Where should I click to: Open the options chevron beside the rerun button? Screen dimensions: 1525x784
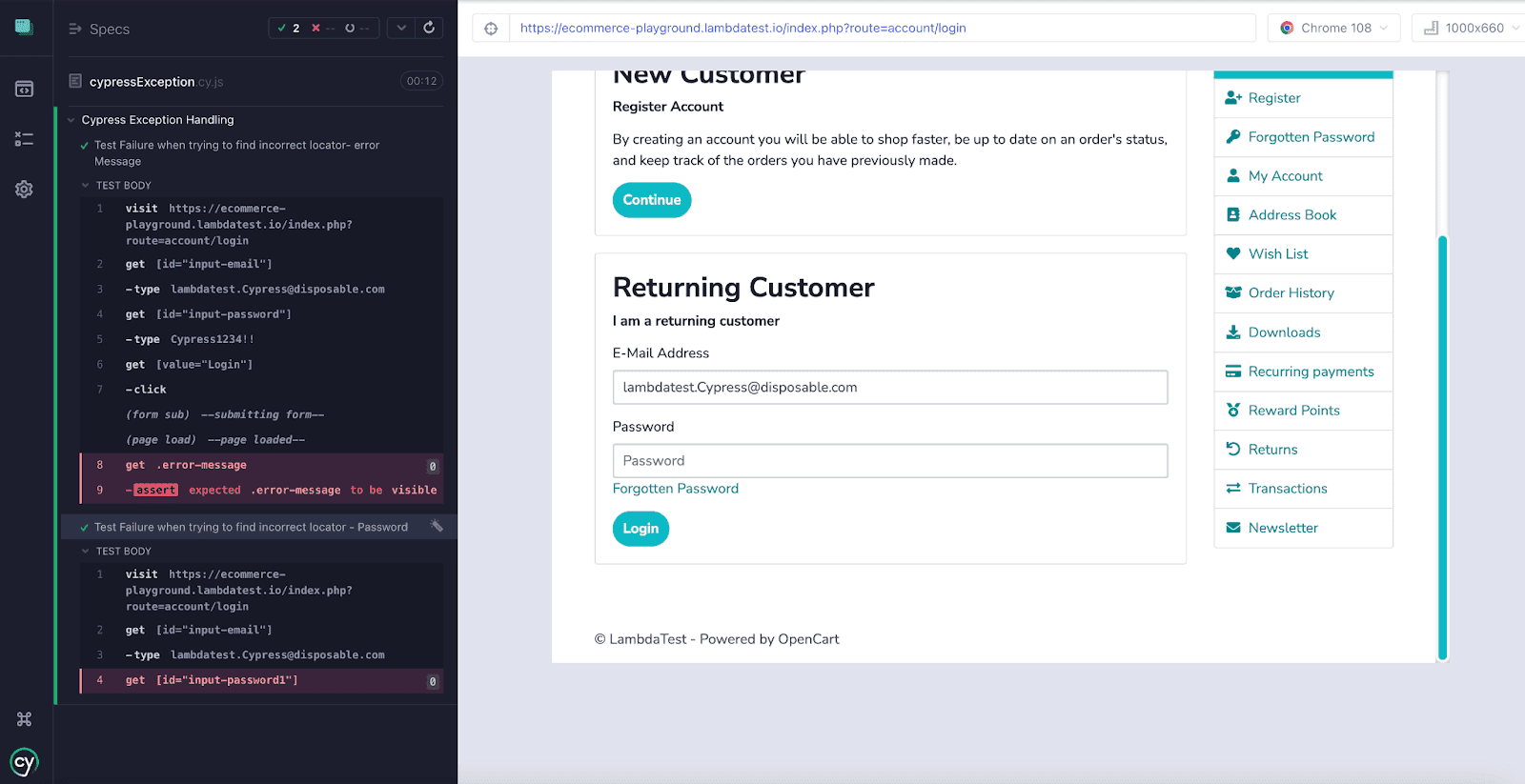tap(401, 28)
